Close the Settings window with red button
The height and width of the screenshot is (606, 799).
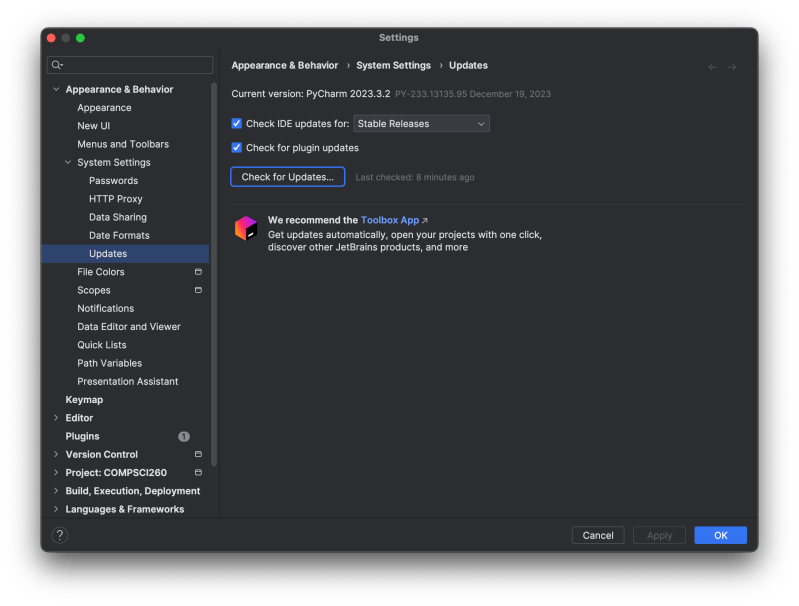pyautogui.click(x=51, y=38)
